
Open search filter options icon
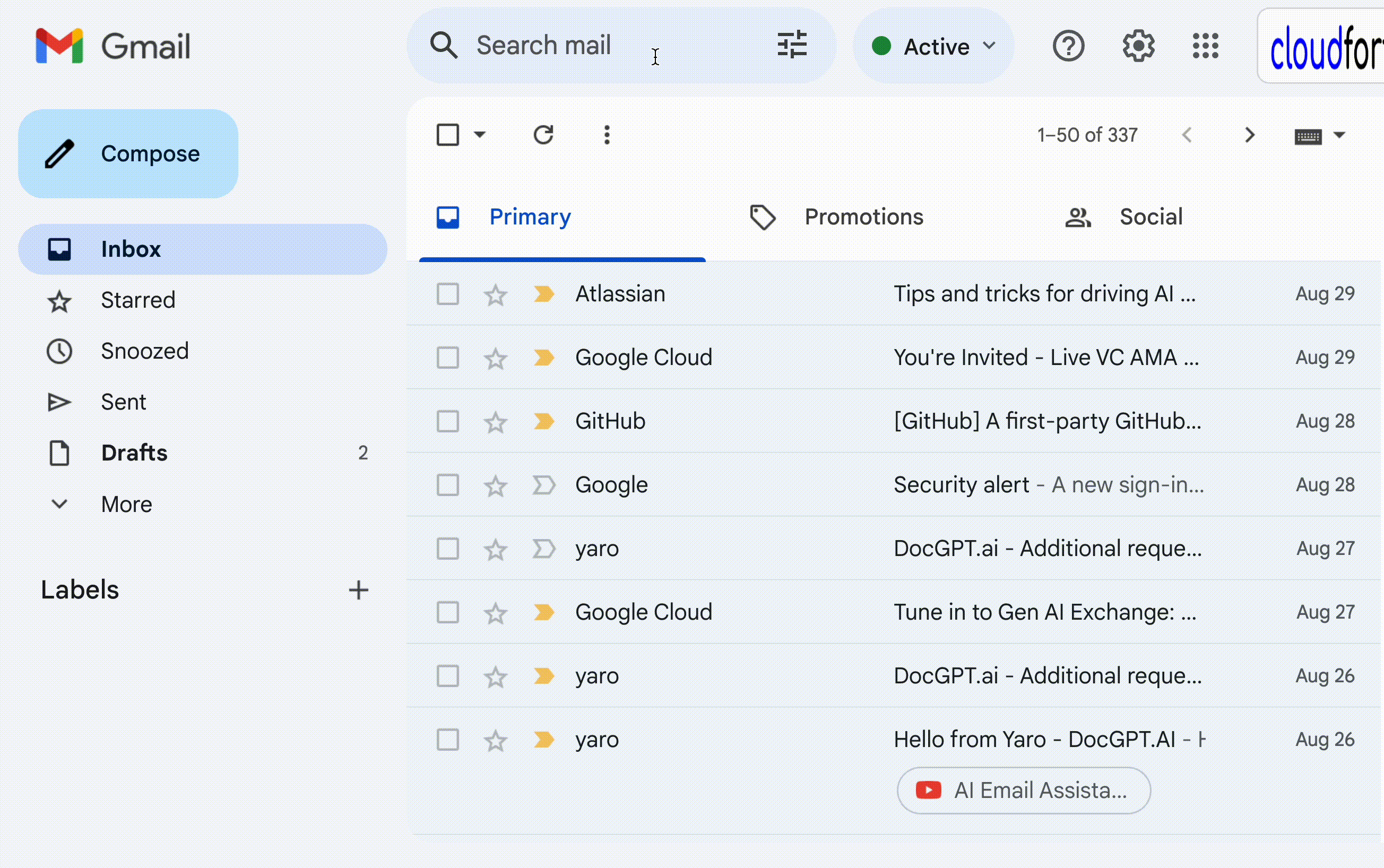[x=792, y=45]
